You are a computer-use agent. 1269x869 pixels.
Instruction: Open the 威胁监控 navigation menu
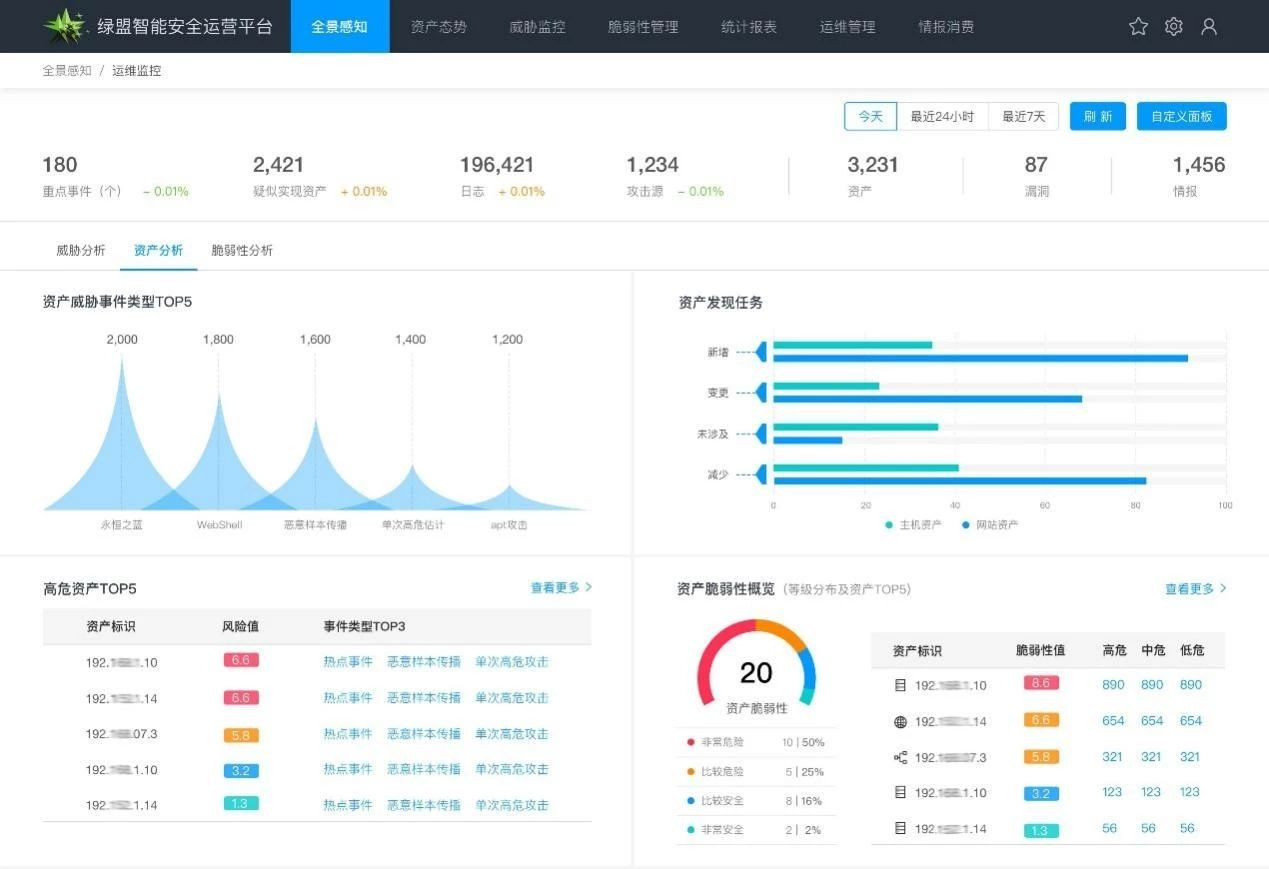(537, 27)
